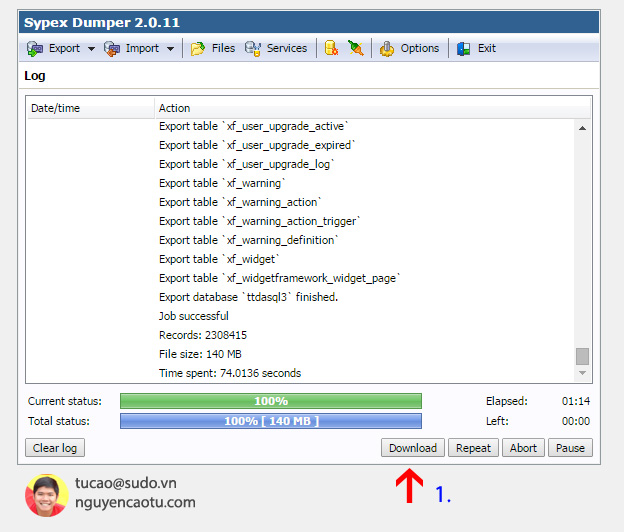Click the author avatar photo
This screenshot has height=532, width=624.
click(x=47, y=495)
